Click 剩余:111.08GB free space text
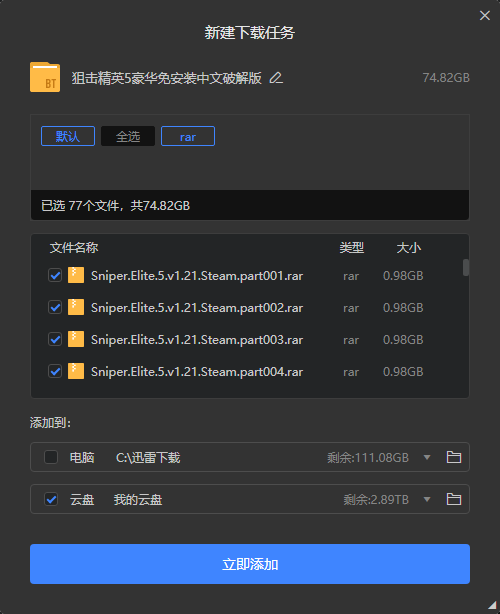500x614 pixels. [x=368, y=457]
